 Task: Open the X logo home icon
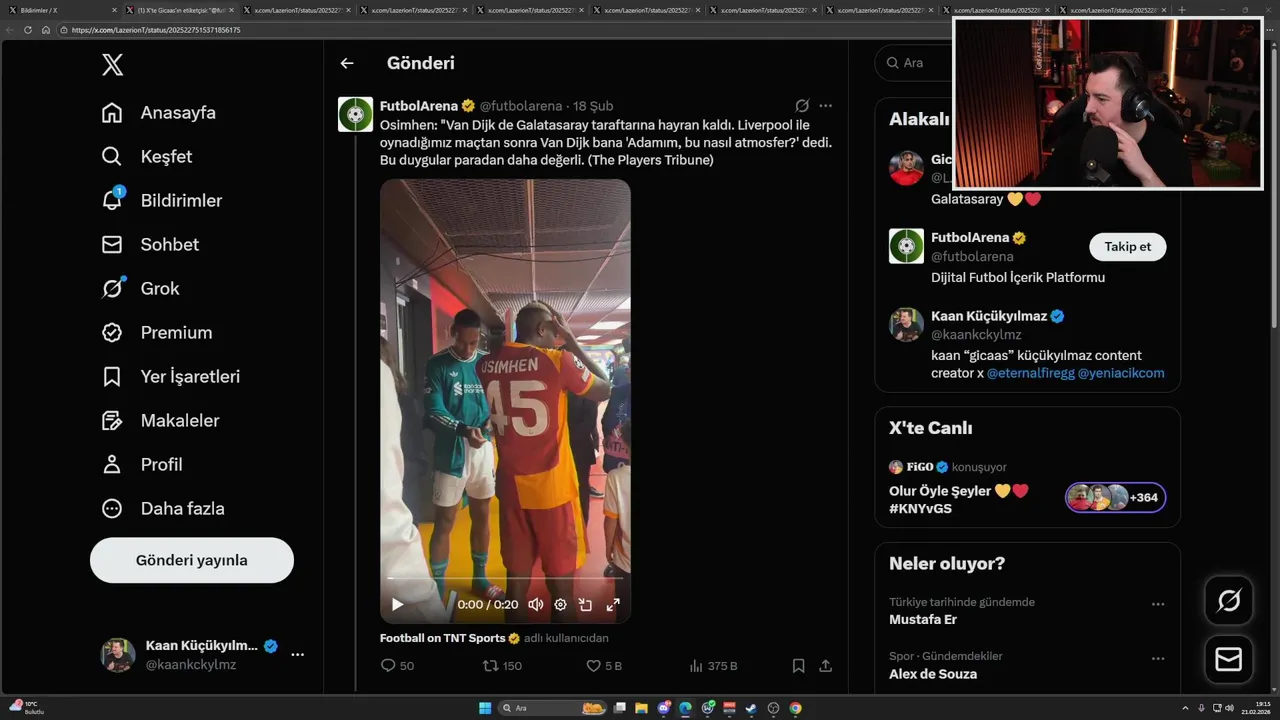[113, 65]
